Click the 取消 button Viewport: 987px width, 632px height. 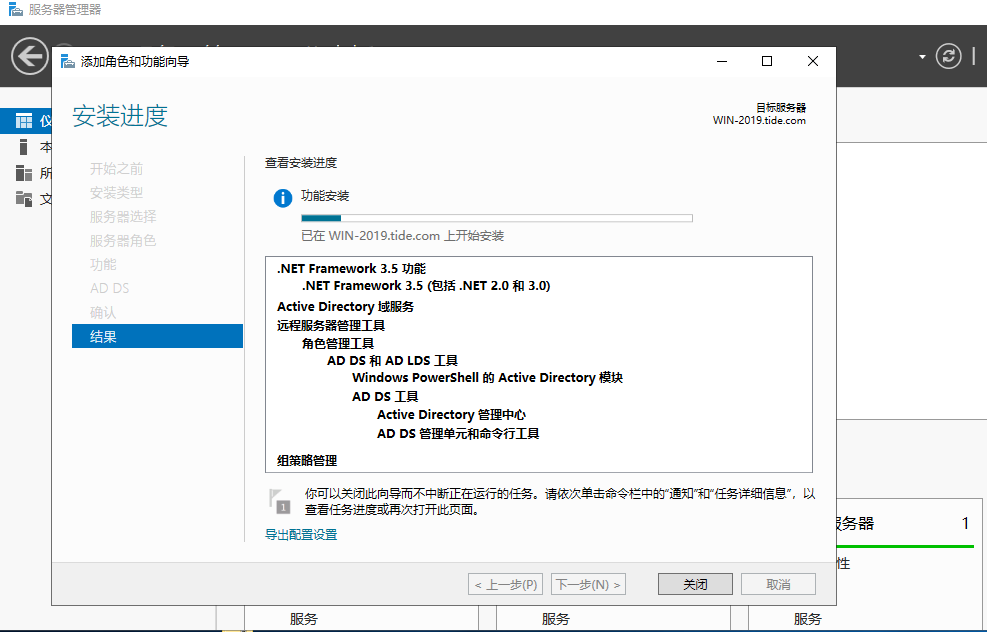[778, 584]
